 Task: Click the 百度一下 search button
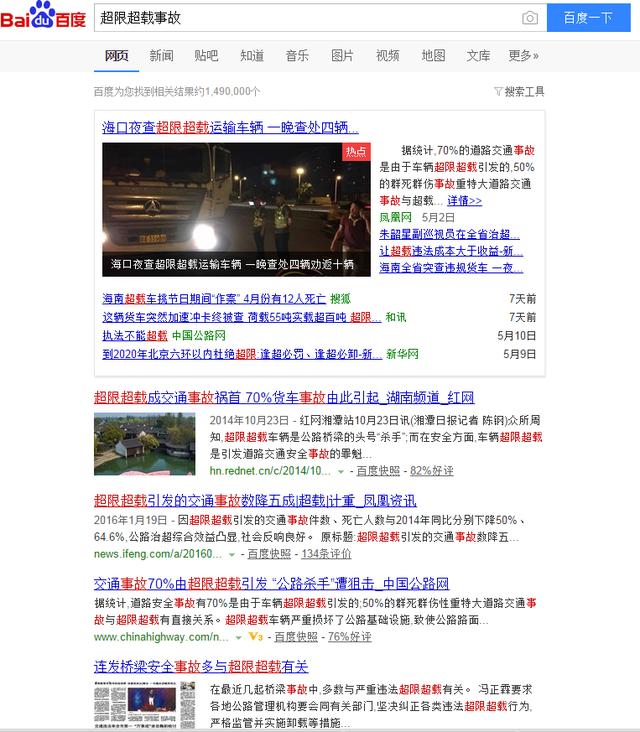588,18
